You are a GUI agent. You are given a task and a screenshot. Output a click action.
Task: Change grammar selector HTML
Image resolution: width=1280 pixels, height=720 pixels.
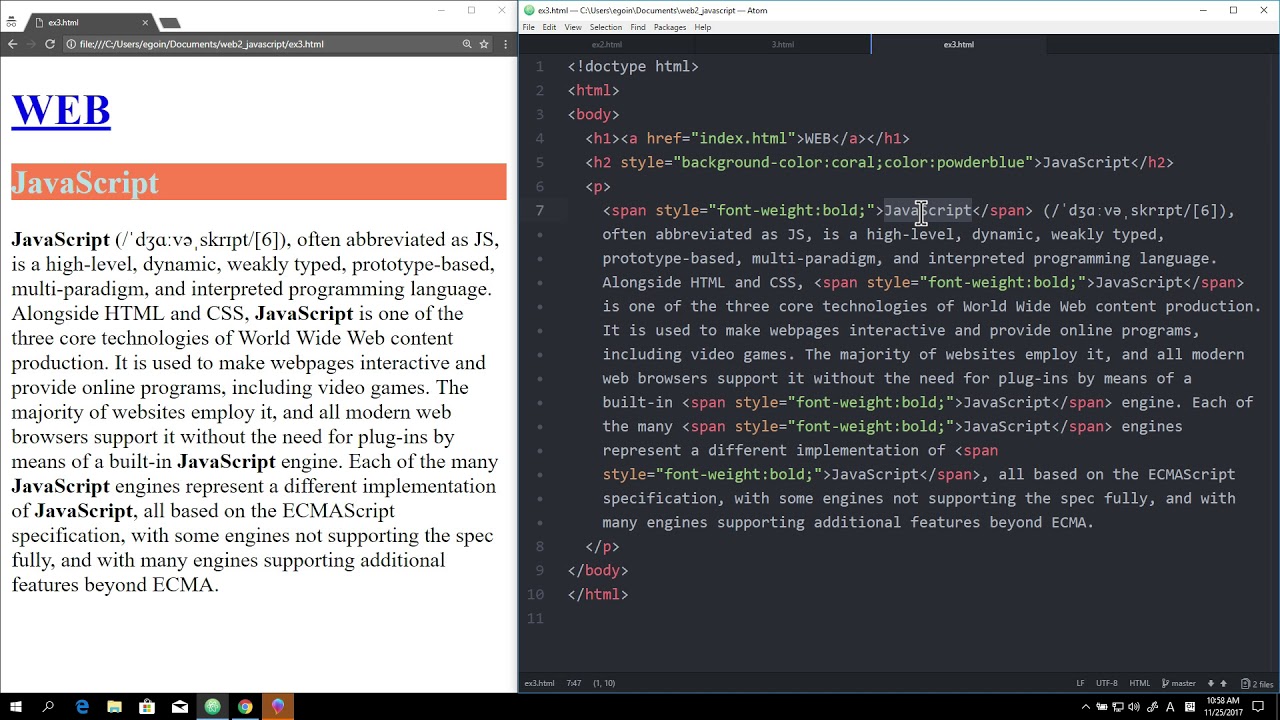[x=1139, y=683]
